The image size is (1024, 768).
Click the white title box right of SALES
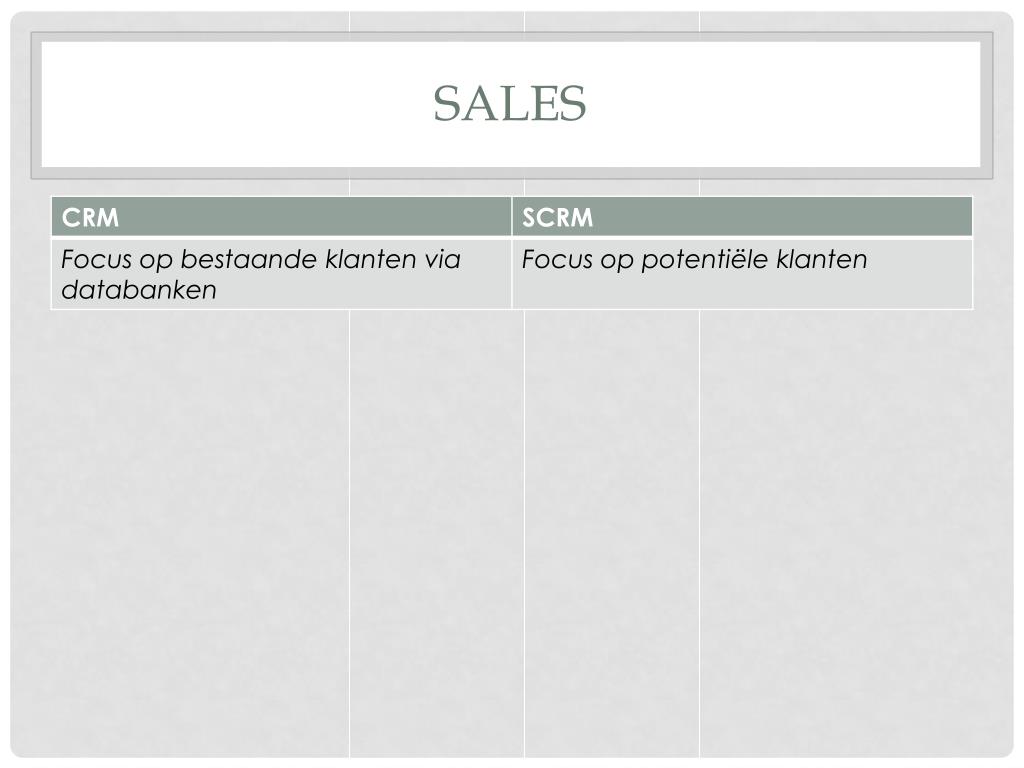(x=784, y=103)
